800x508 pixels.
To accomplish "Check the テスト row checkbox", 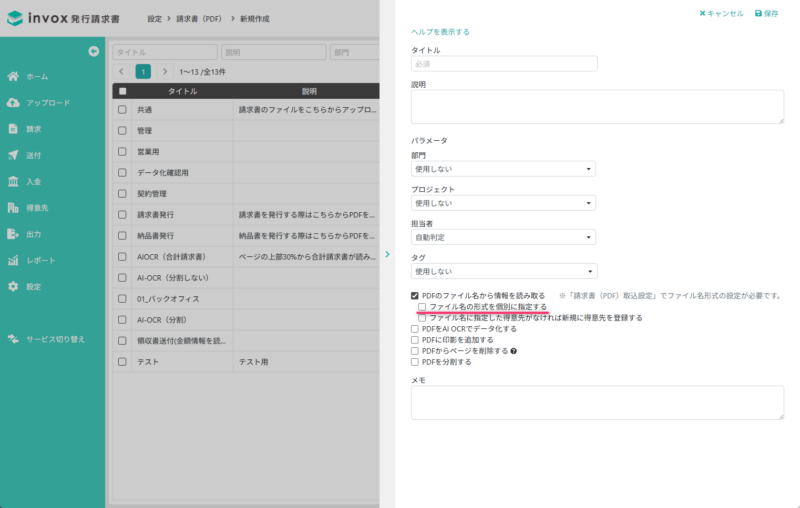I will pos(122,362).
